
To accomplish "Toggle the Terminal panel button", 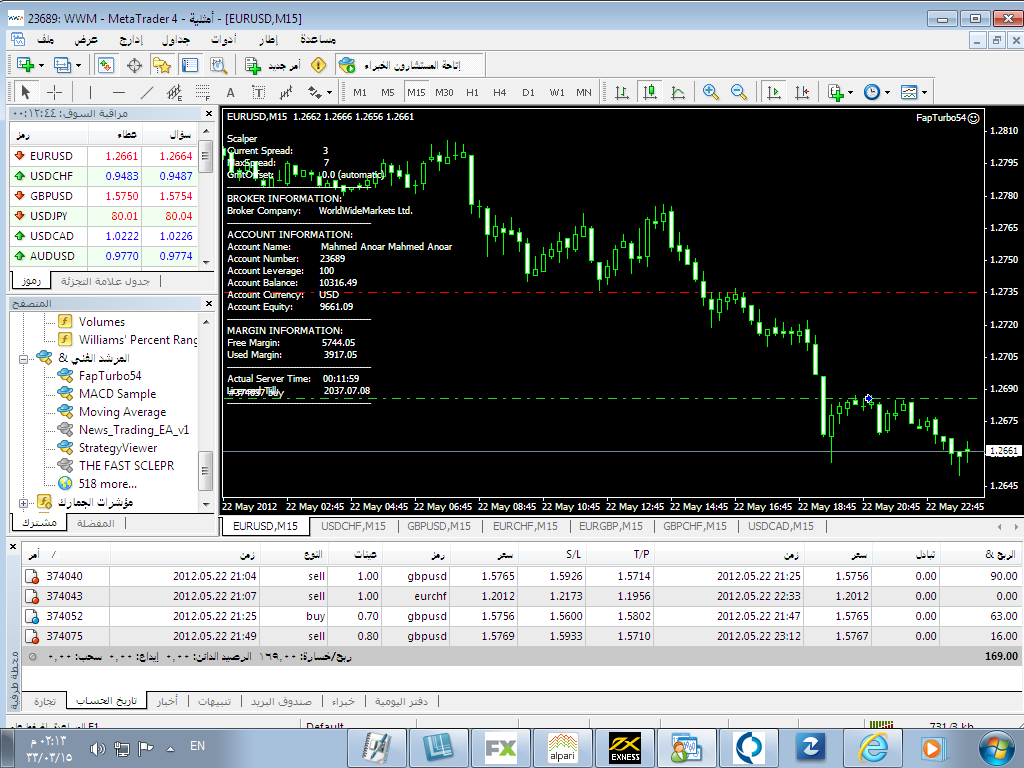I will [190, 65].
